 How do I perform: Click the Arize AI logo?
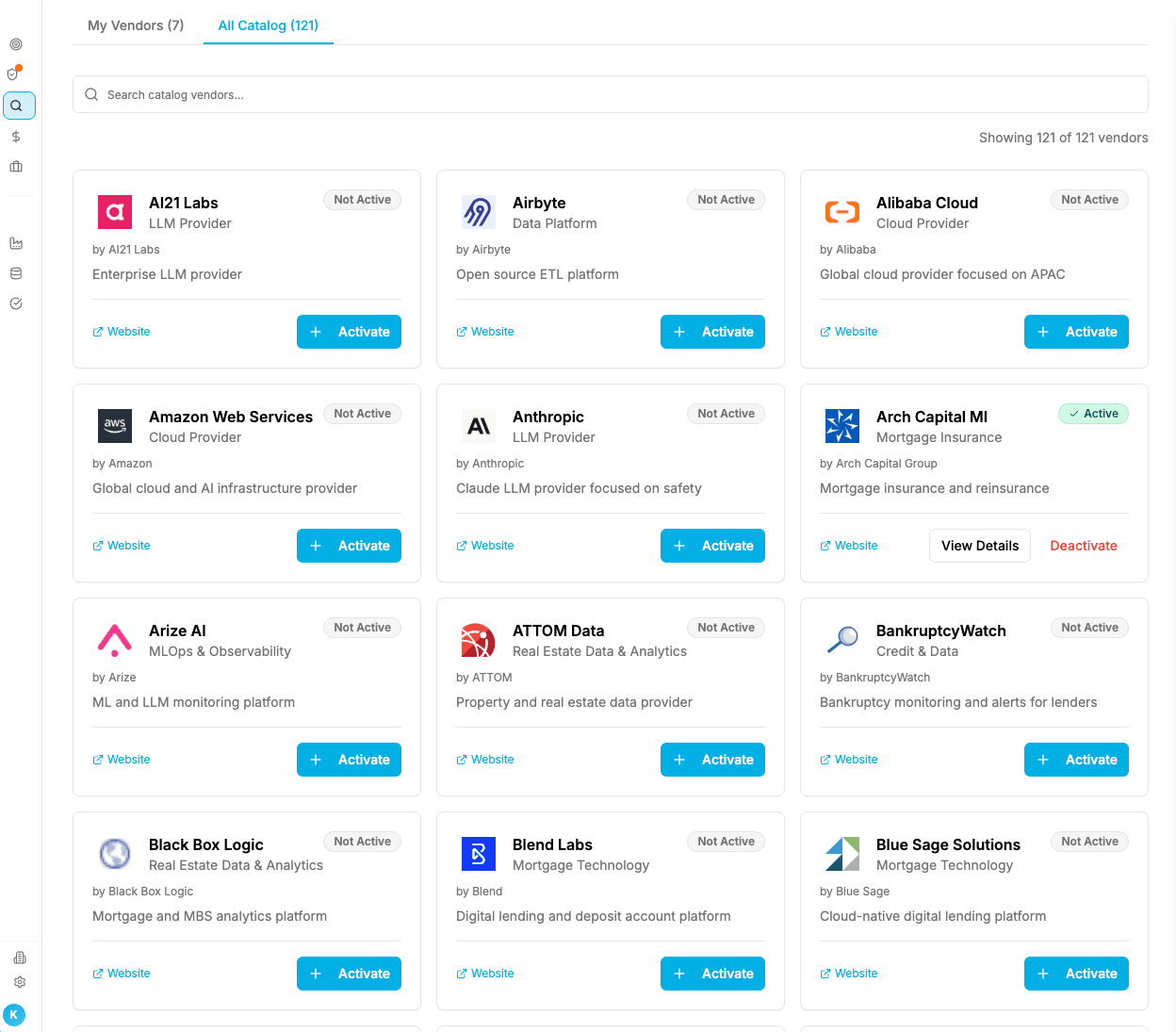click(115, 640)
